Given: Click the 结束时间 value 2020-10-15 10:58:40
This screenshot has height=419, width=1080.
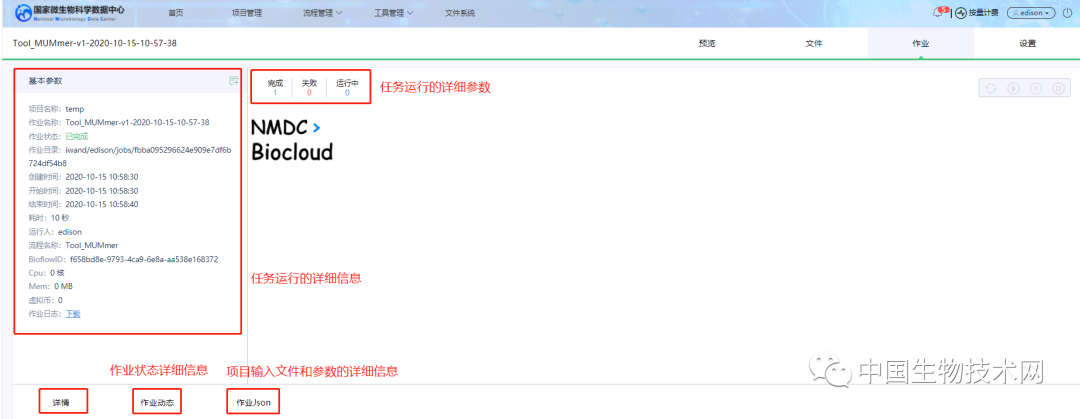Looking at the screenshot, I should pos(102,205).
